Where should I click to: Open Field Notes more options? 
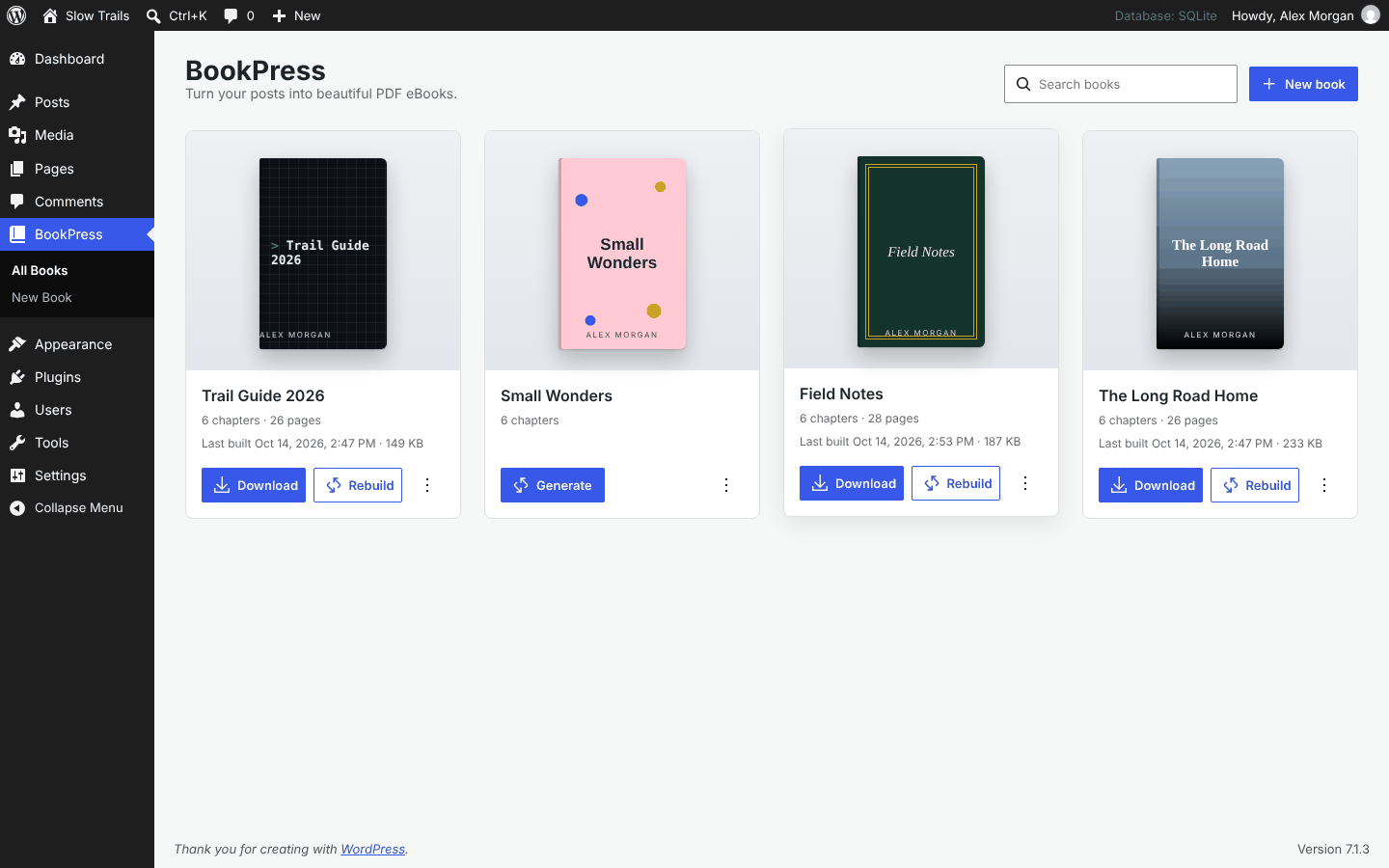coord(1025,483)
